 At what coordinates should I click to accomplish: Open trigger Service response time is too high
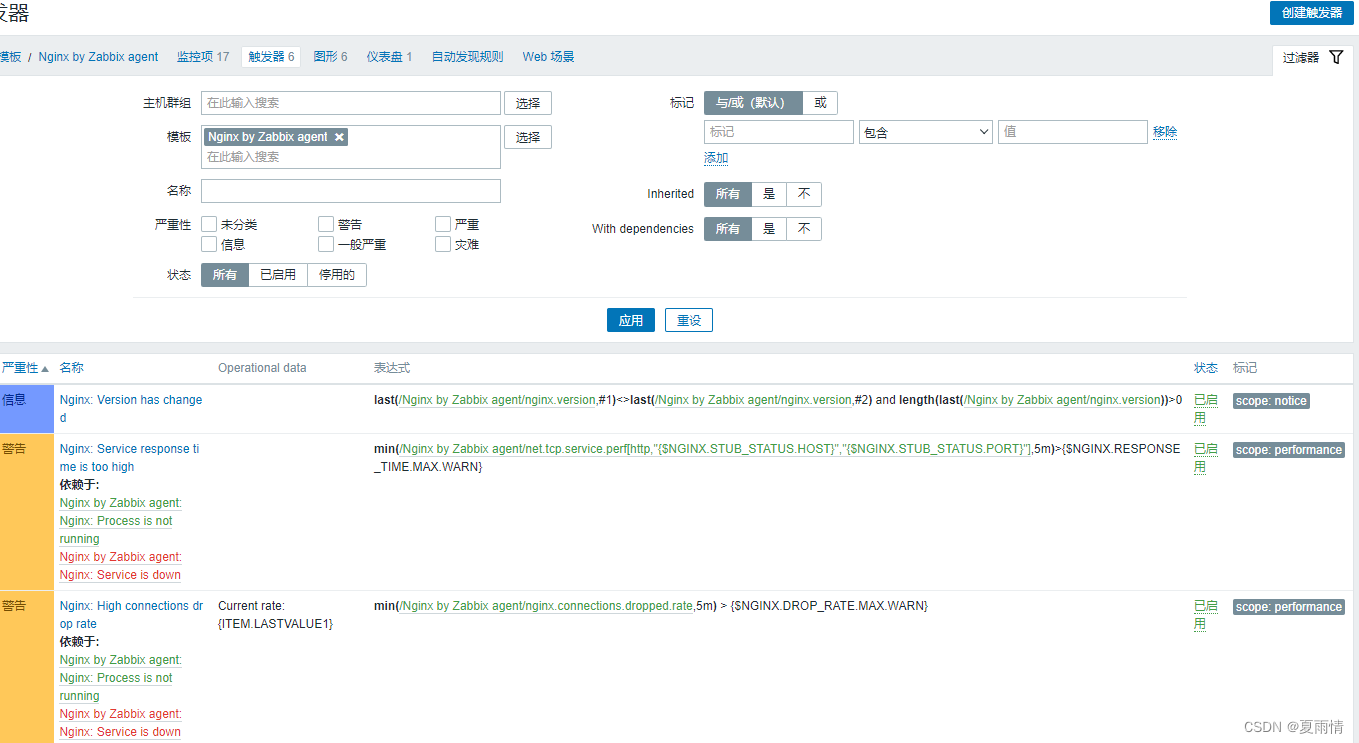(x=129, y=458)
